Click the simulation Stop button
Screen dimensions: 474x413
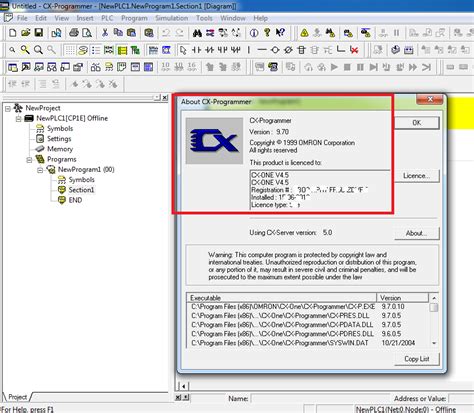tap(347, 67)
